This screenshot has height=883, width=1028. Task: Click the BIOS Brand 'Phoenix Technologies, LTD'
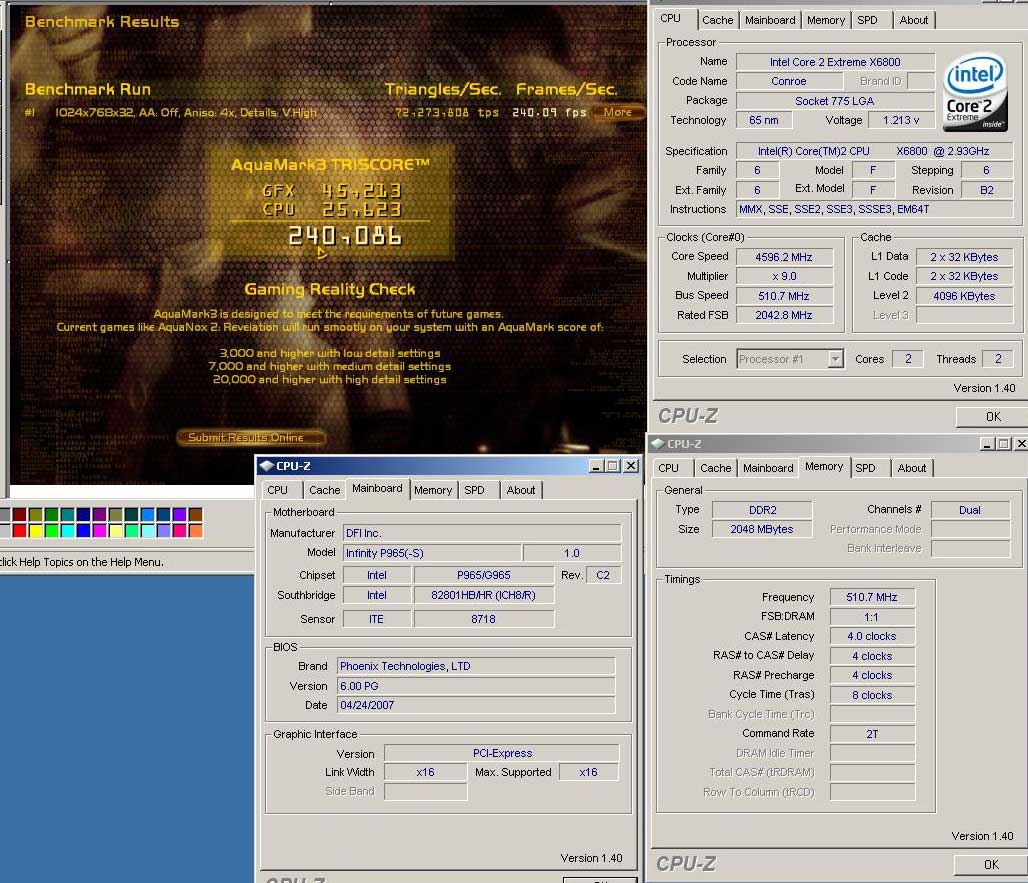click(x=475, y=666)
